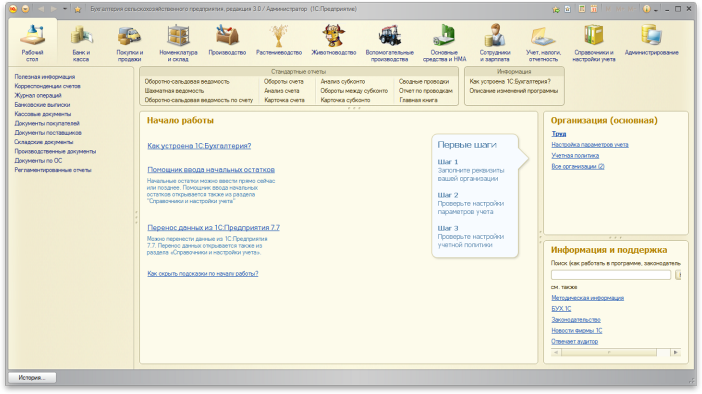
Task: Open Документы поставщиков in left panel
Action: pos(48,133)
